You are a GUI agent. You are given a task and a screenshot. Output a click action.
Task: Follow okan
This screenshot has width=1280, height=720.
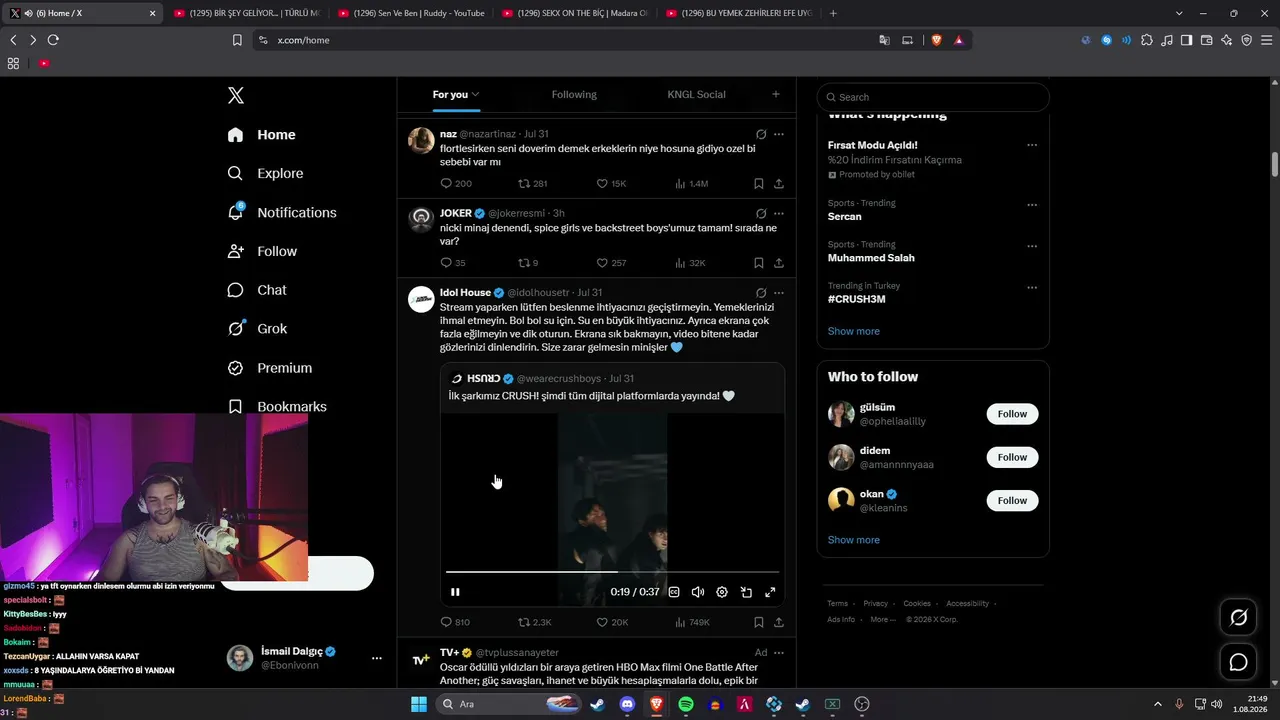(1012, 500)
